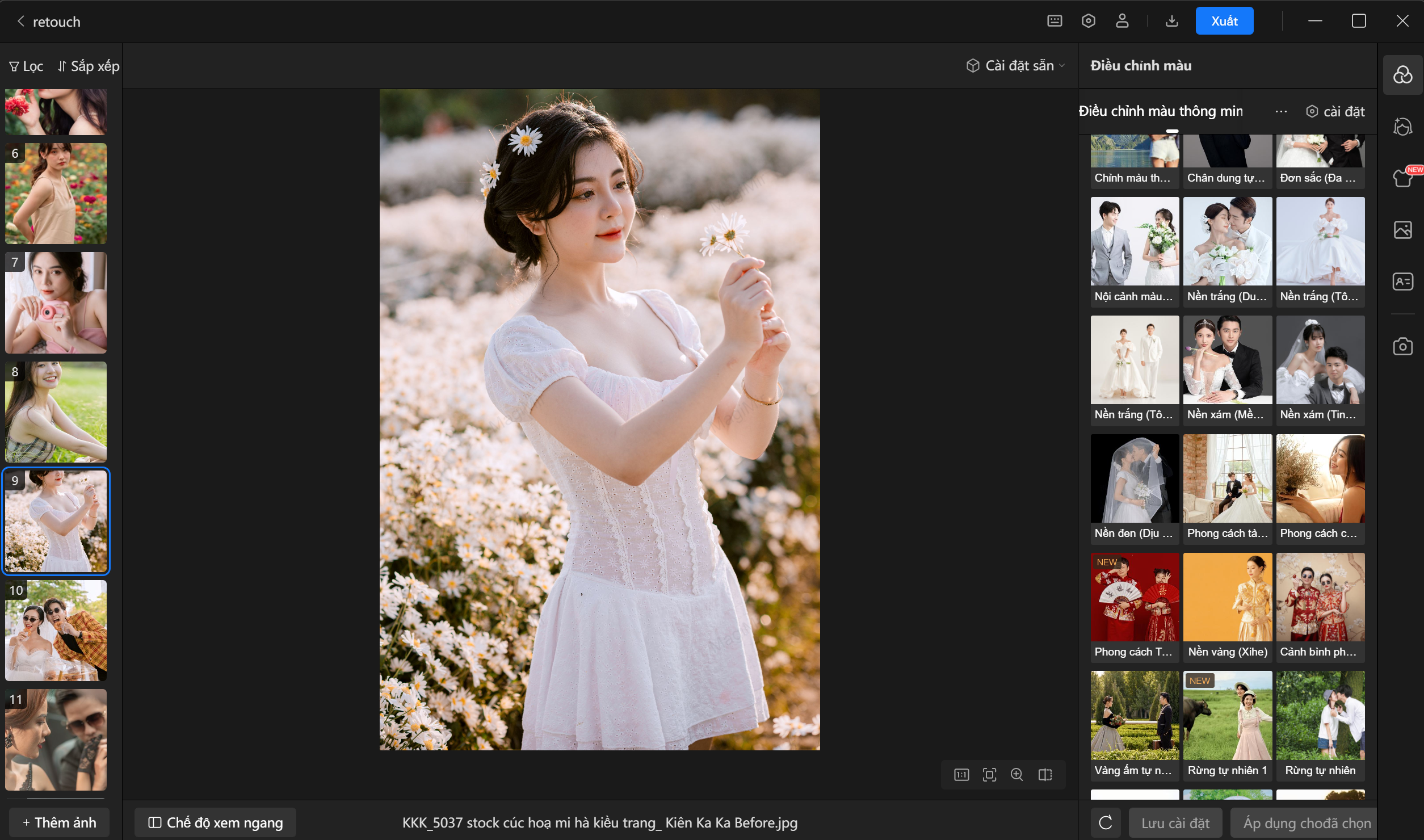View image at 1:1 actual size
The image size is (1424, 840).
[x=961, y=775]
